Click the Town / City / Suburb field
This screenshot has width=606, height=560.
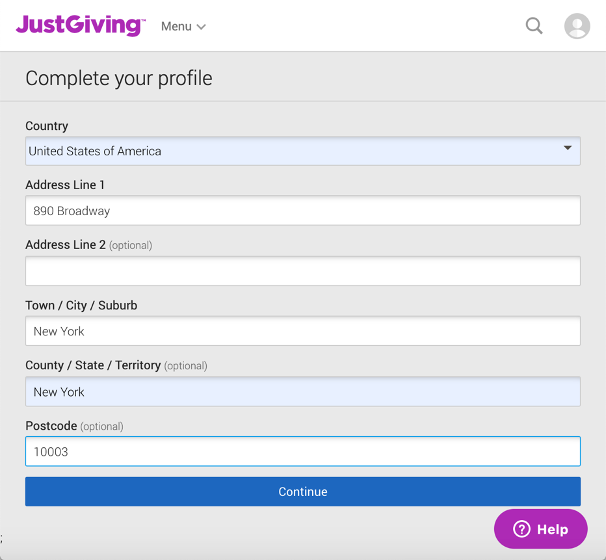point(303,331)
